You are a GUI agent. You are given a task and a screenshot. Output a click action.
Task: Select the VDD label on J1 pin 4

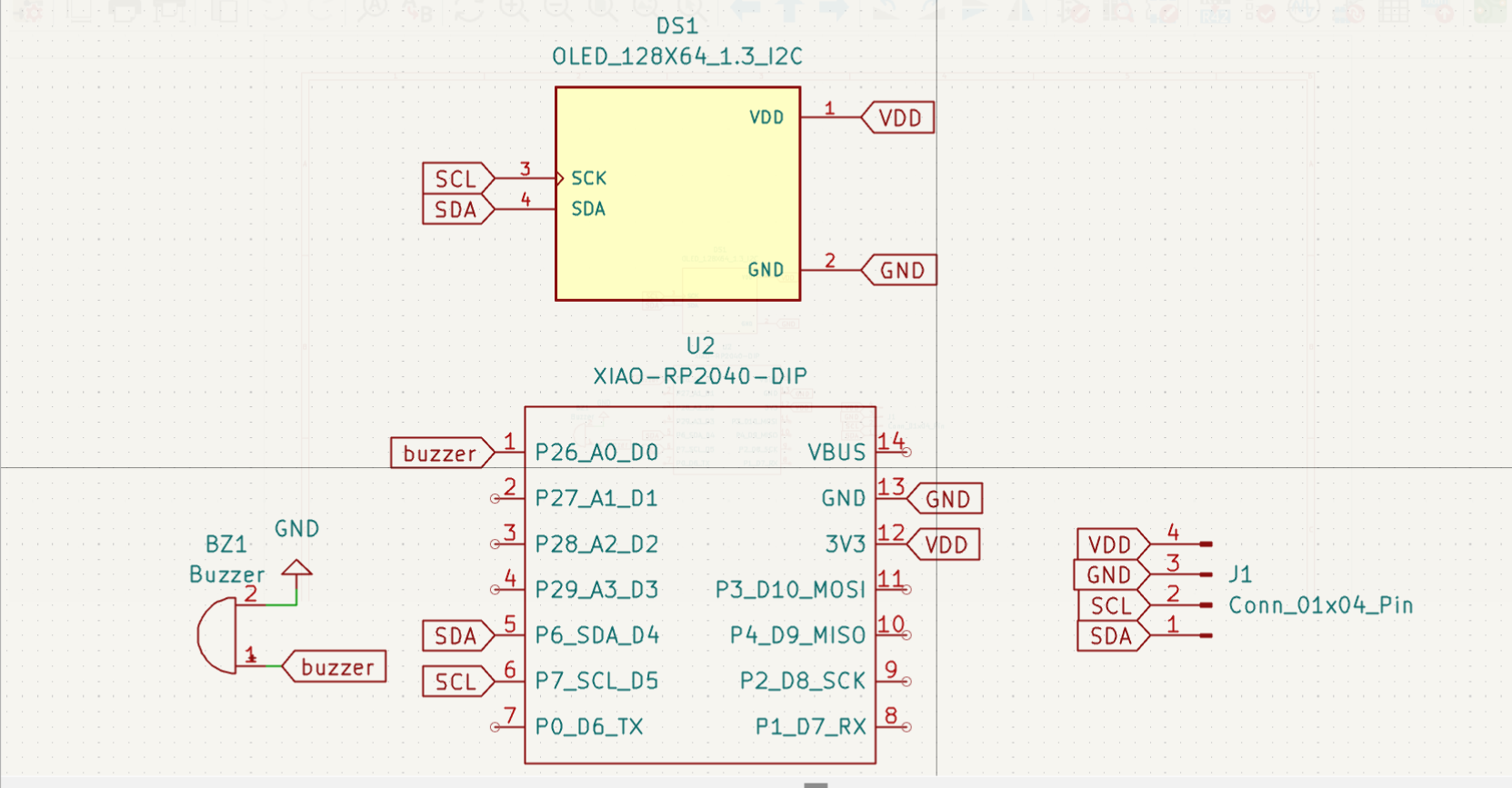tap(1114, 544)
